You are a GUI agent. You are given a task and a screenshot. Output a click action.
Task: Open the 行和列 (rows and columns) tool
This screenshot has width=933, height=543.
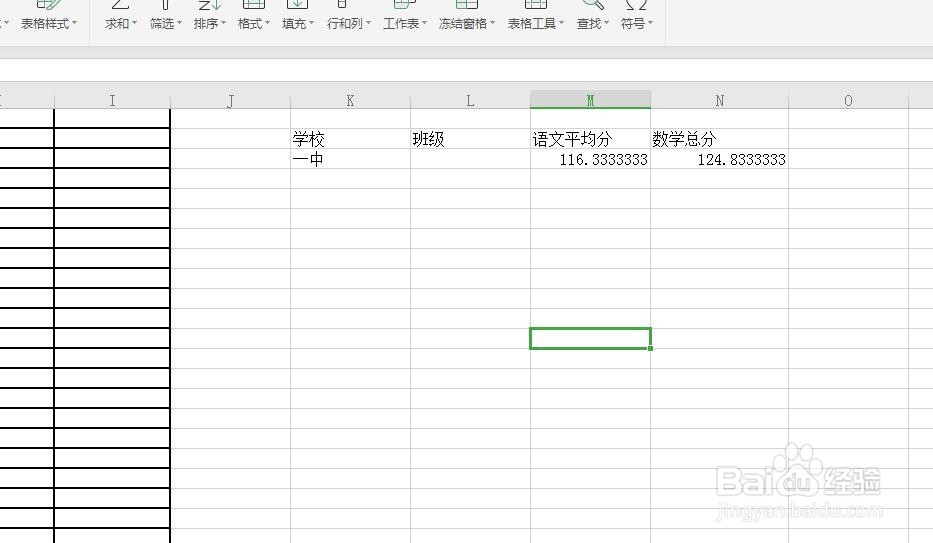click(349, 16)
